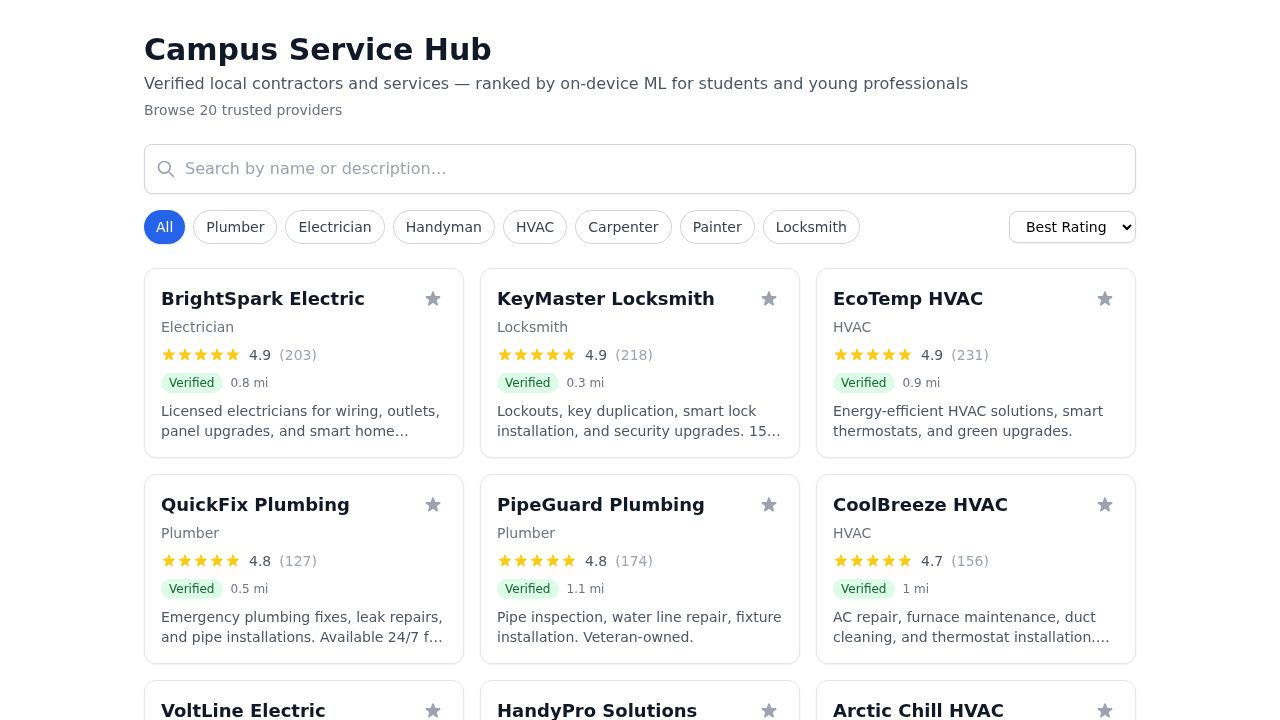Filter by HVAC category
The height and width of the screenshot is (720, 1280).
tap(535, 227)
